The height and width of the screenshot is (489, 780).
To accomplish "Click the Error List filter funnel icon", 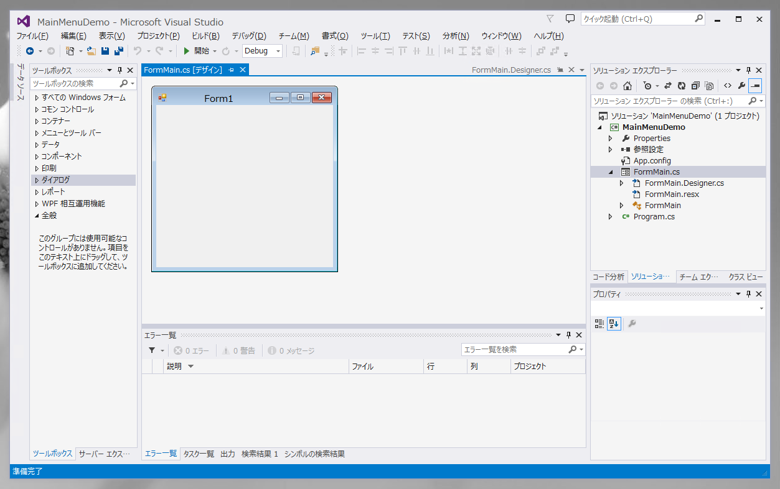I will pyautogui.click(x=152, y=351).
